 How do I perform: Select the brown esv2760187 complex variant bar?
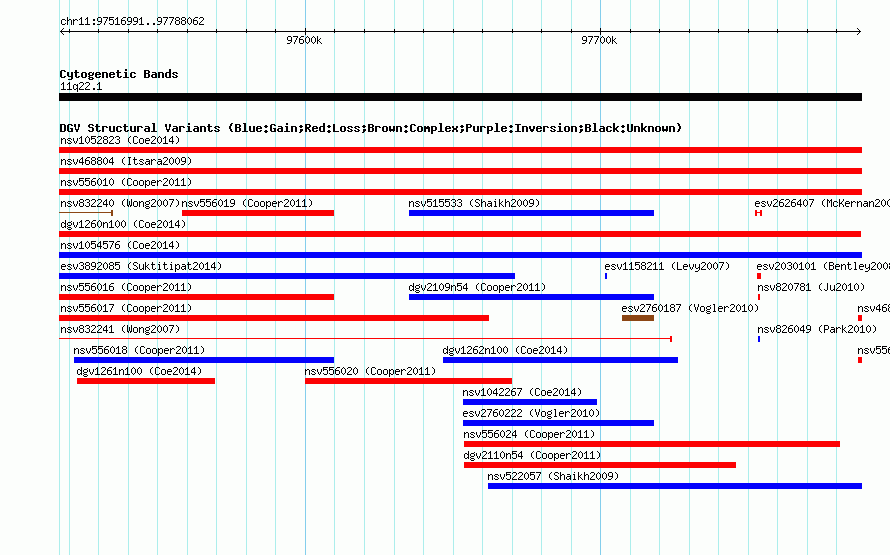(x=638, y=318)
